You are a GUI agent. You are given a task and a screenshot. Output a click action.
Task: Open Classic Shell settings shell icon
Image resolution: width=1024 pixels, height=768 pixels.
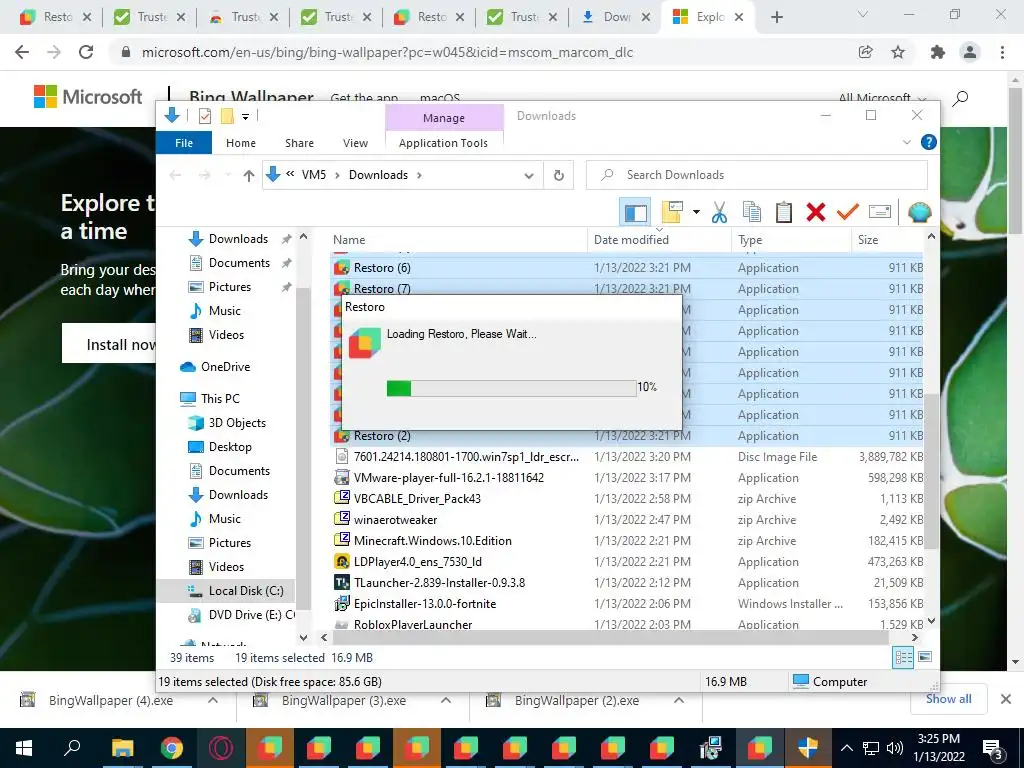point(920,212)
